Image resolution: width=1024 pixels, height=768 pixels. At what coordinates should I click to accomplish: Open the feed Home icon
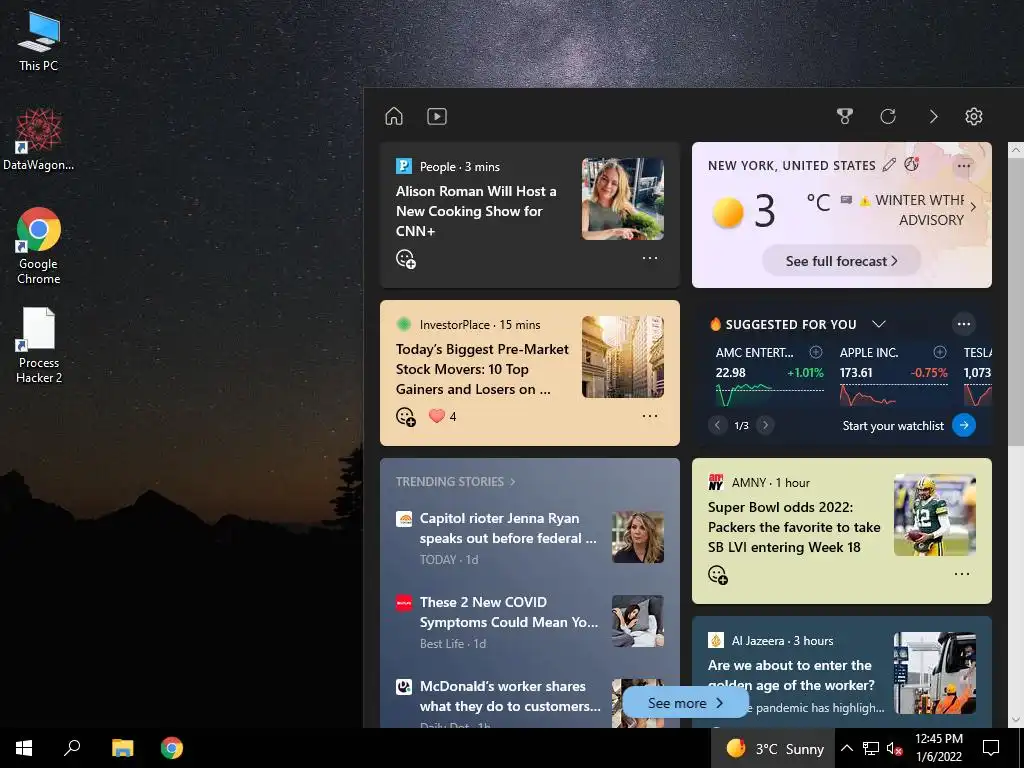(394, 116)
